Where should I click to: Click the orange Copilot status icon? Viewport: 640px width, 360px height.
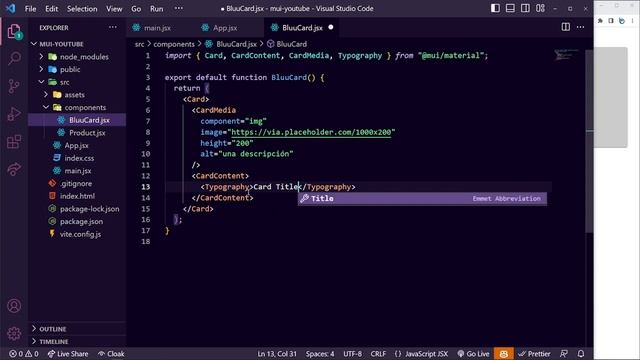[504, 353]
